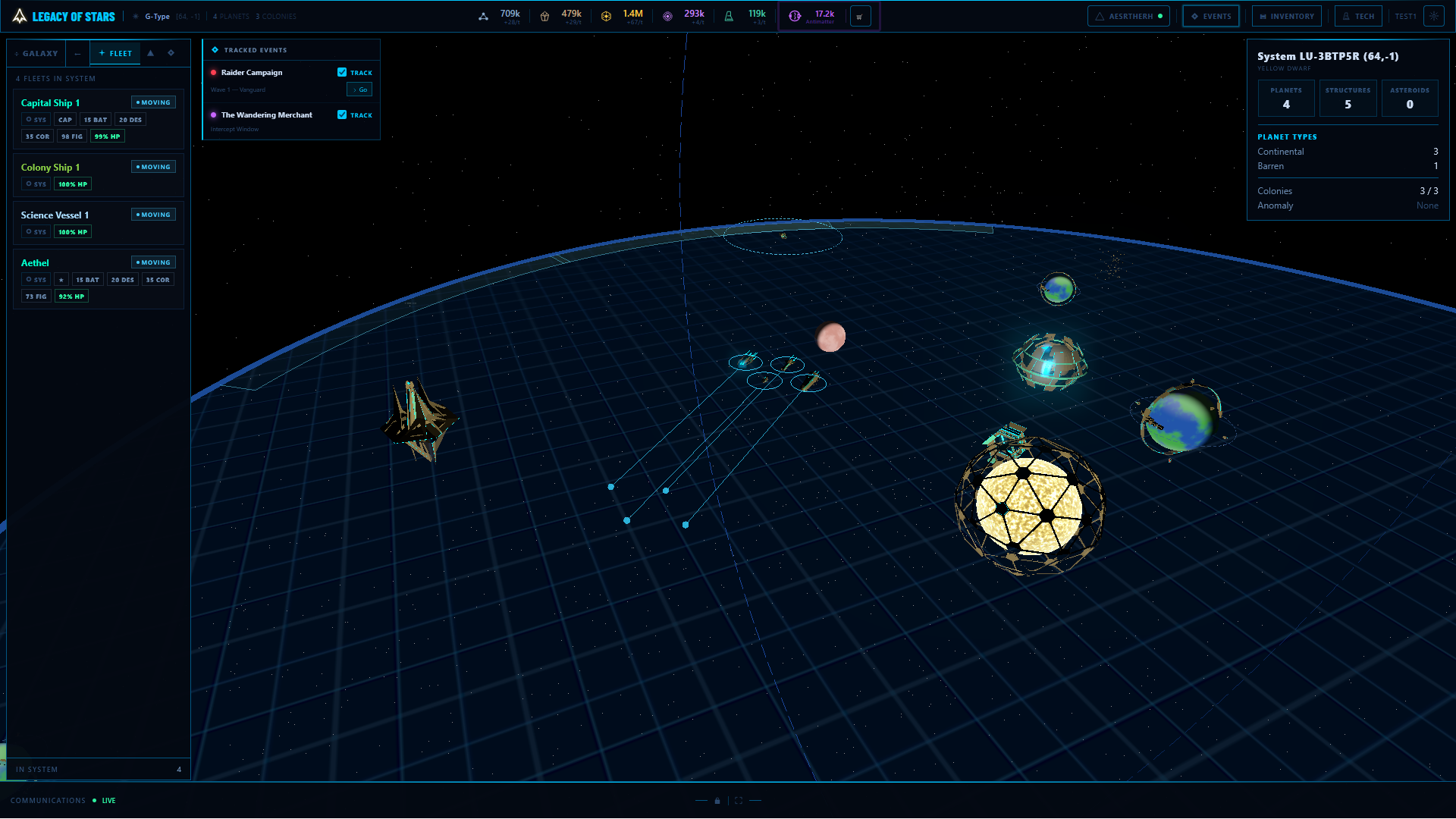This screenshot has width=1456, height=819.
Task: Click the Barren planet type row
Action: (1348, 166)
